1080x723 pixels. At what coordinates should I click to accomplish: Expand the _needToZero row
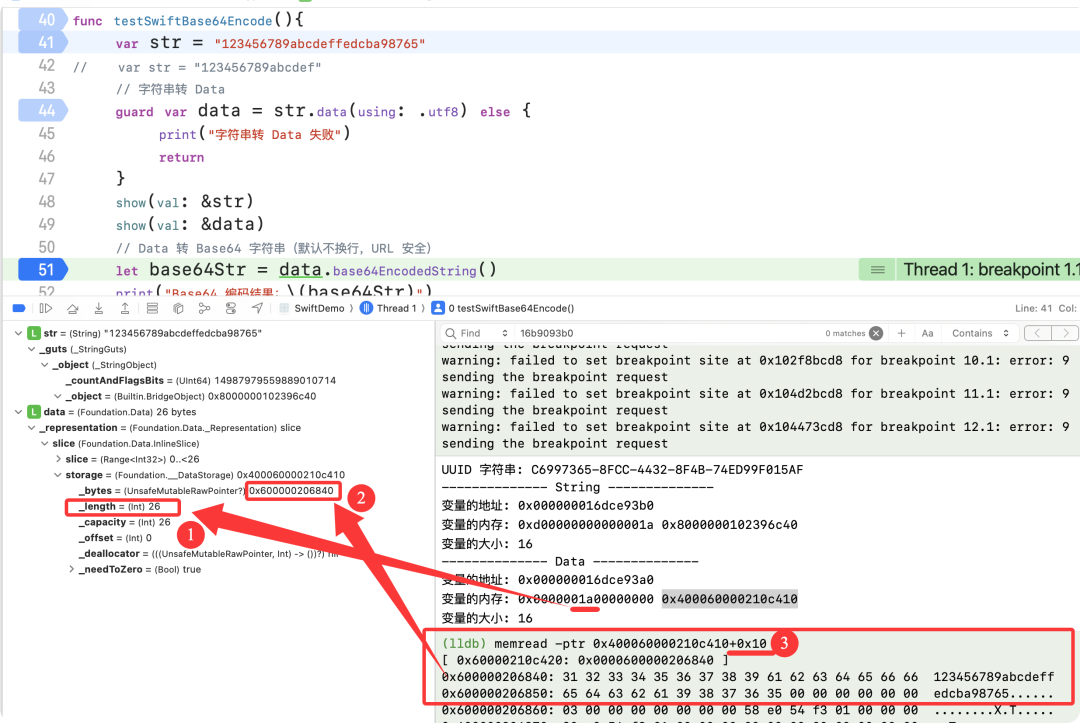pyautogui.click(x=71, y=569)
